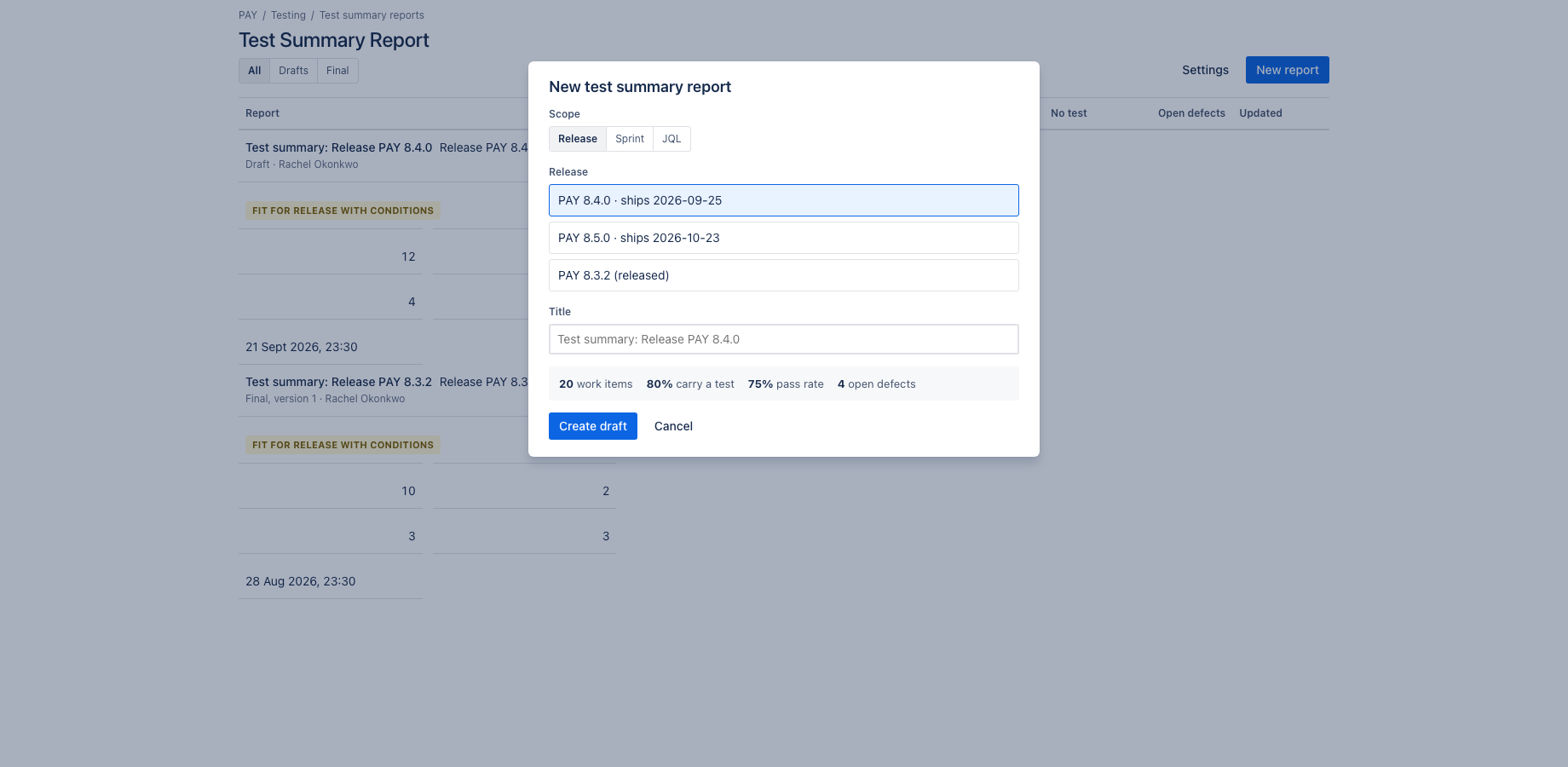Filter reports by Final

[x=337, y=71]
